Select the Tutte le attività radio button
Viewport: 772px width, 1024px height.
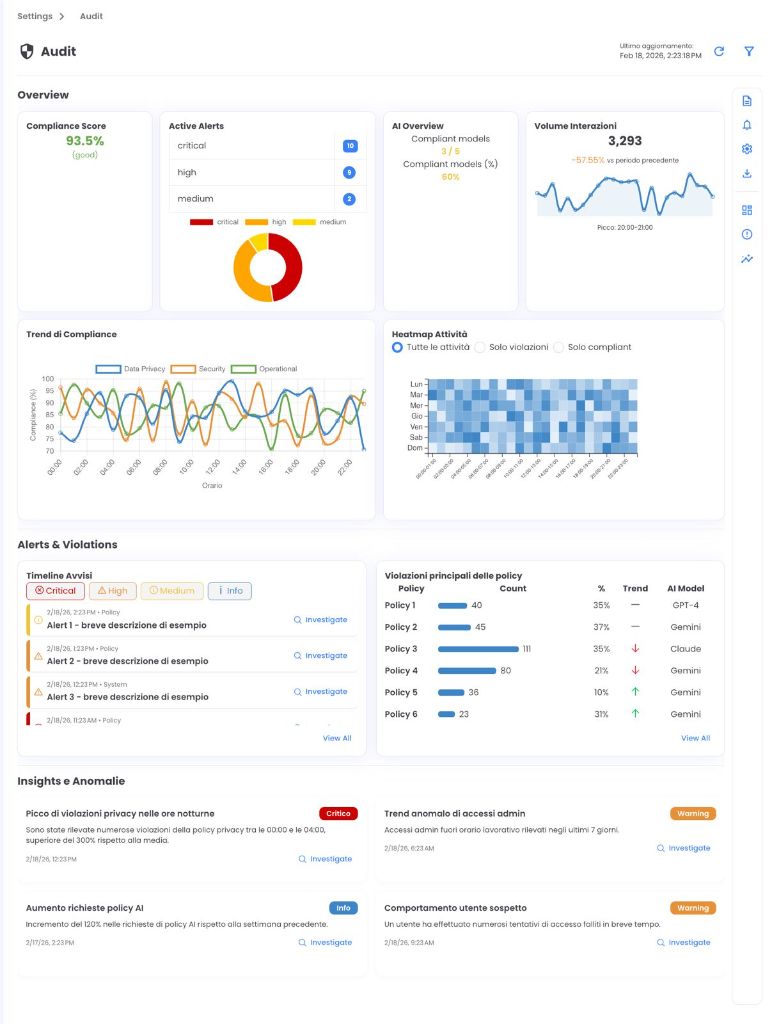pos(397,347)
